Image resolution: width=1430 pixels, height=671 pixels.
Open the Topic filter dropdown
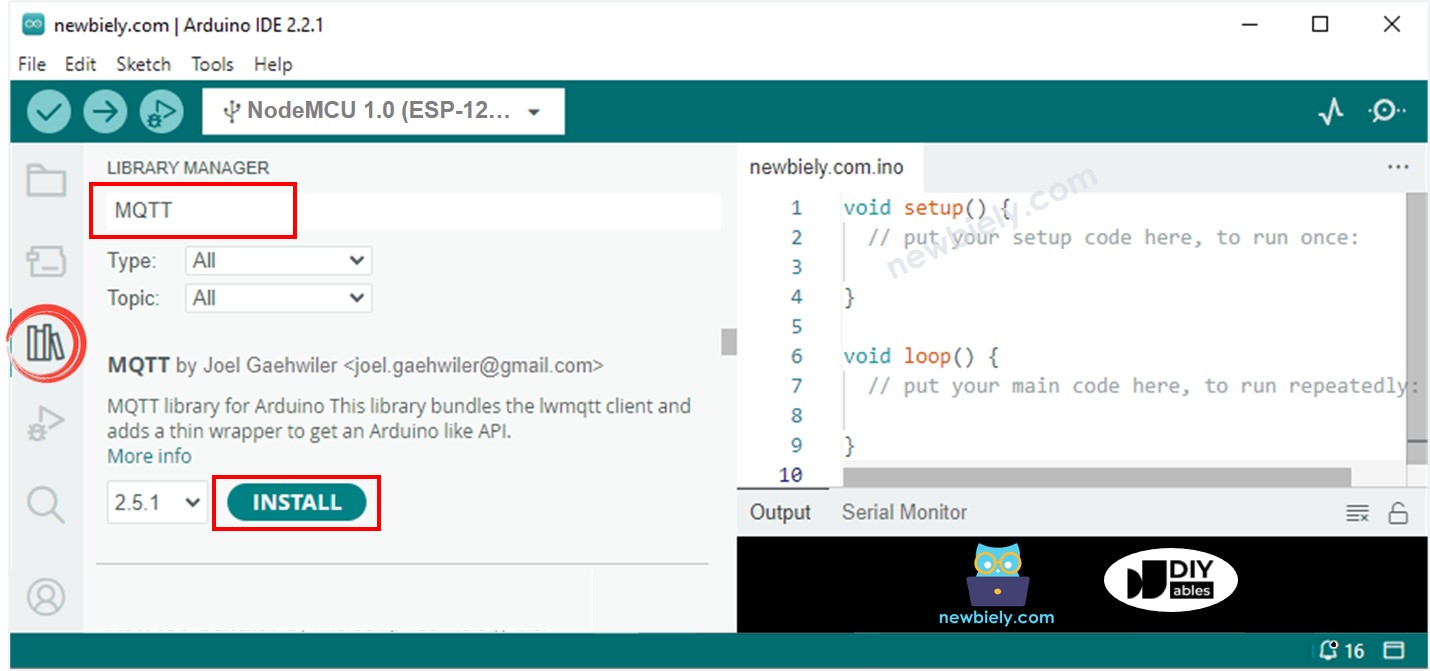coord(278,298)
